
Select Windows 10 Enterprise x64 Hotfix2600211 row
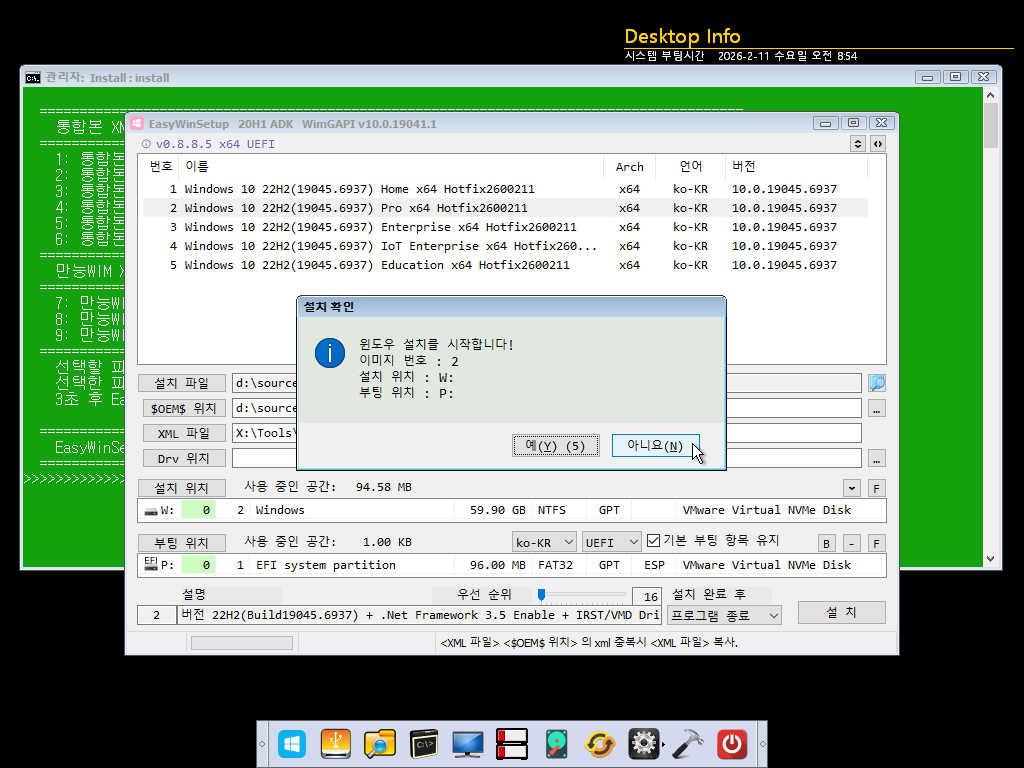click(505, 227)
